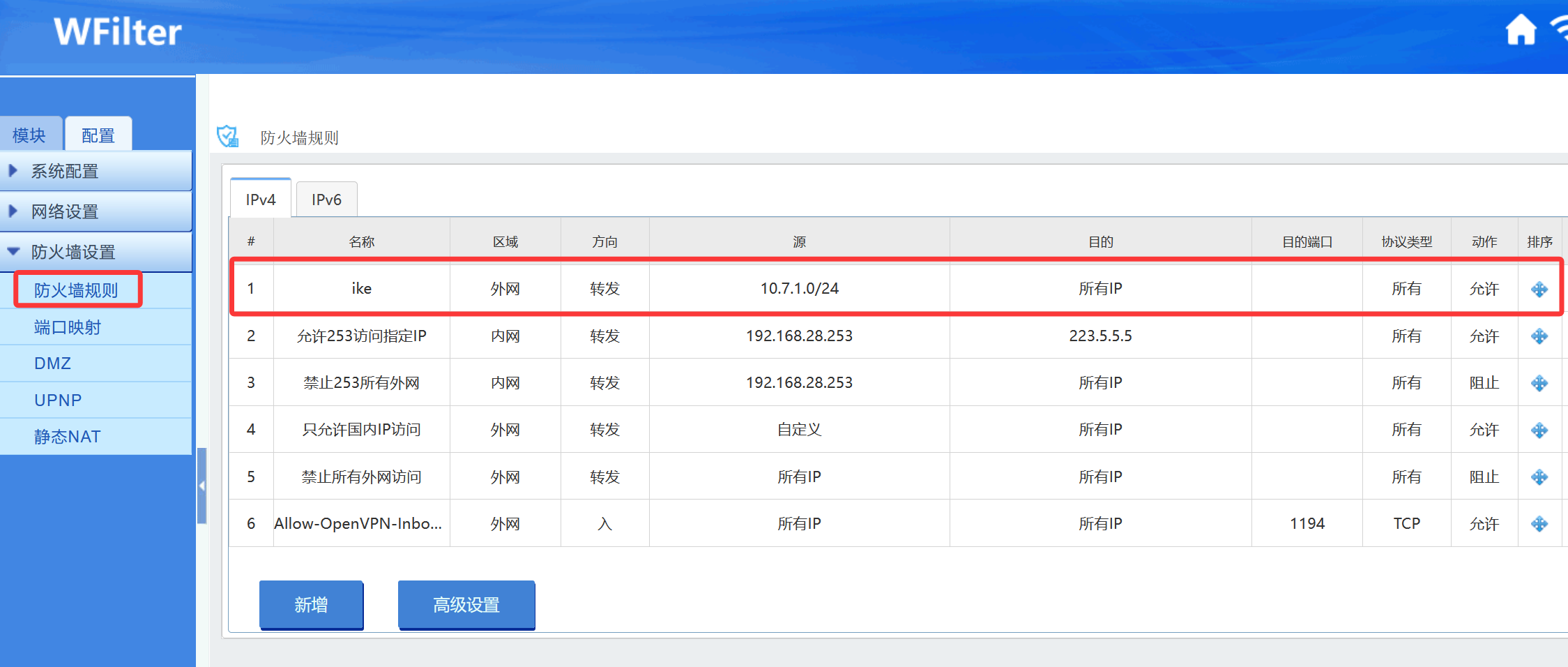Click the 新增 button

pyautogui.click(x=311, y=605)
